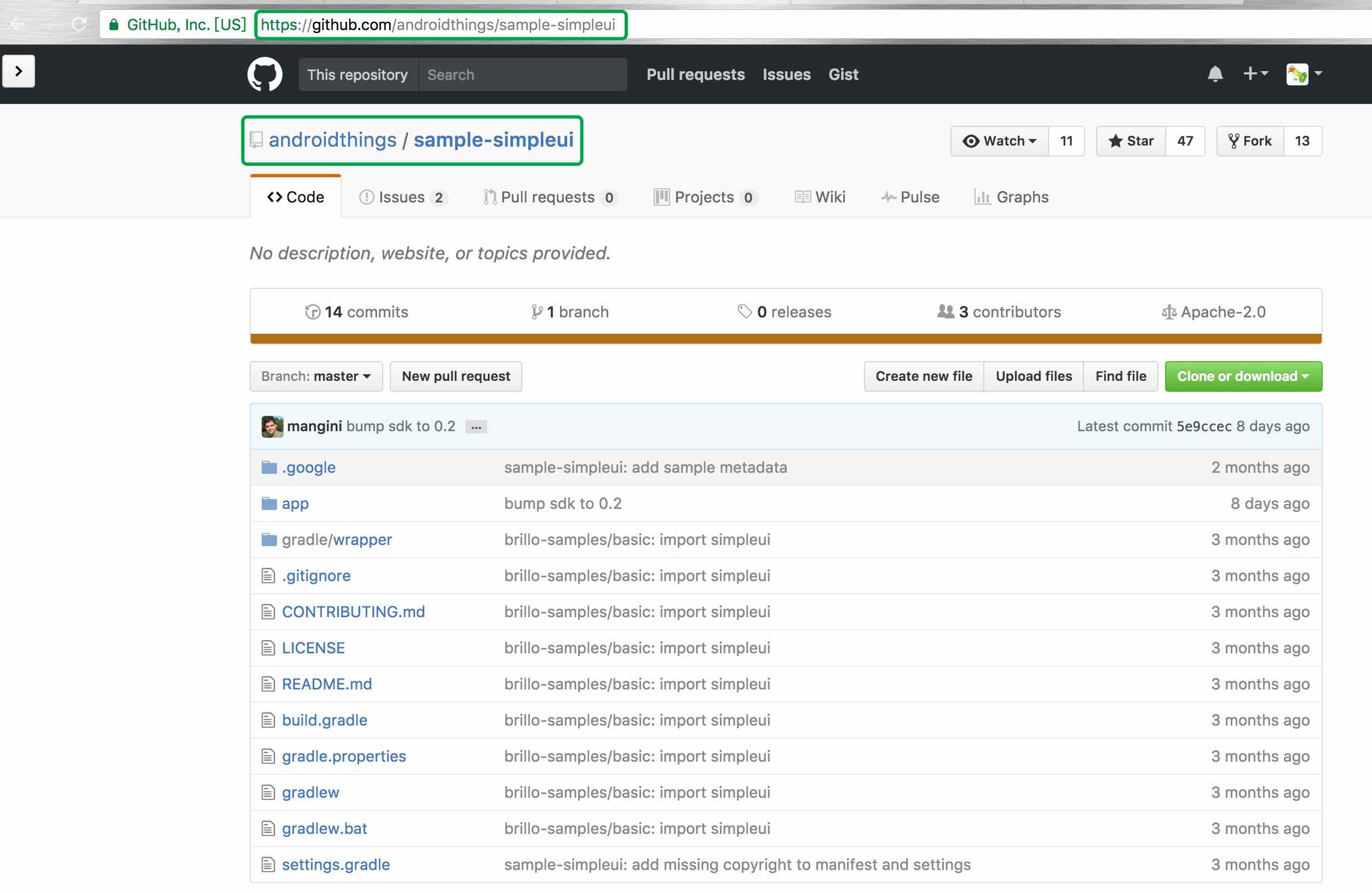View the 14 commits history
Viewport: 1372px width, 893px height.
356,312
